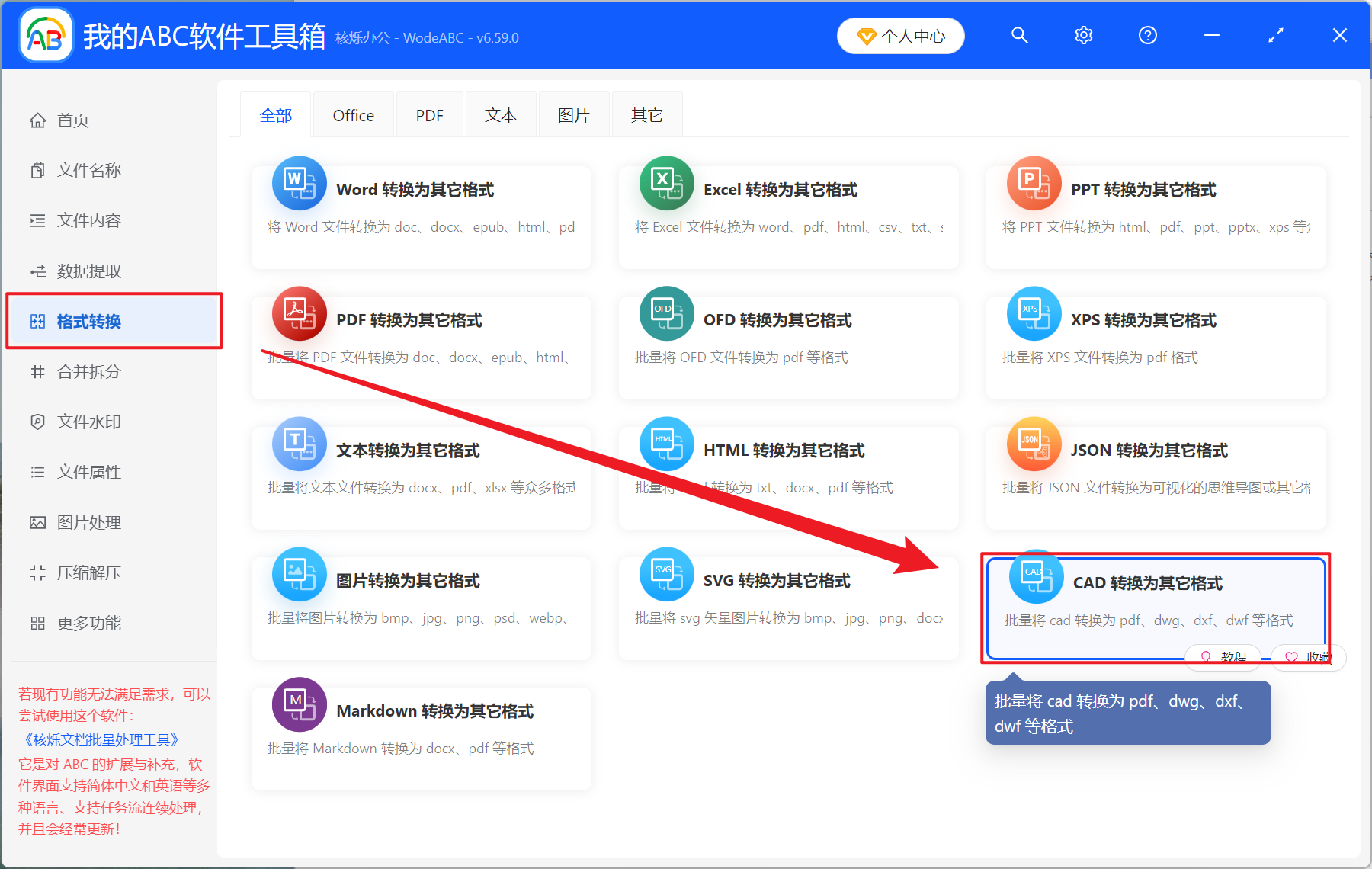Open 合并拆分 in the sidebar
This screenshot has width=1372, height=869.
pyautogui.click(x=88, y=372)
